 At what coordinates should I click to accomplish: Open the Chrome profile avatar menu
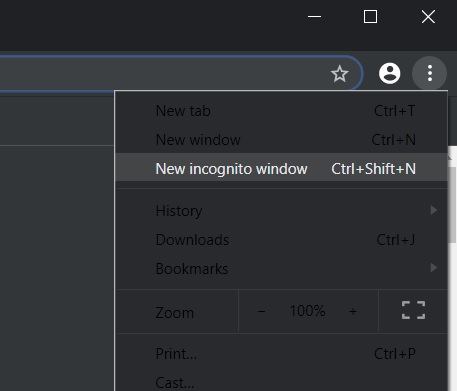pos(389,73)
